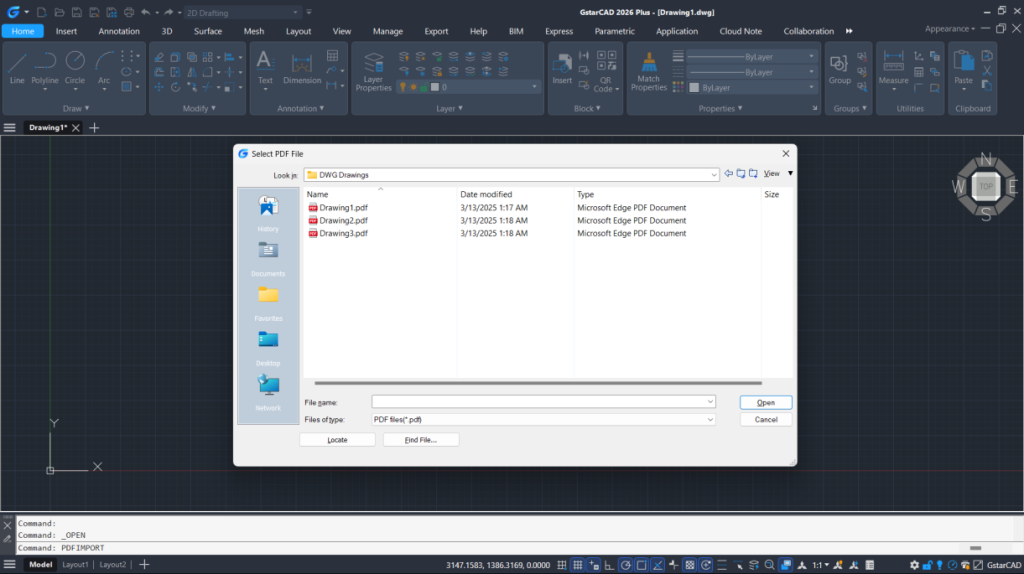The height and width of the screenshot is (574, 1024).
Task: Open Layer Properties manager
Action: [373, 70]
